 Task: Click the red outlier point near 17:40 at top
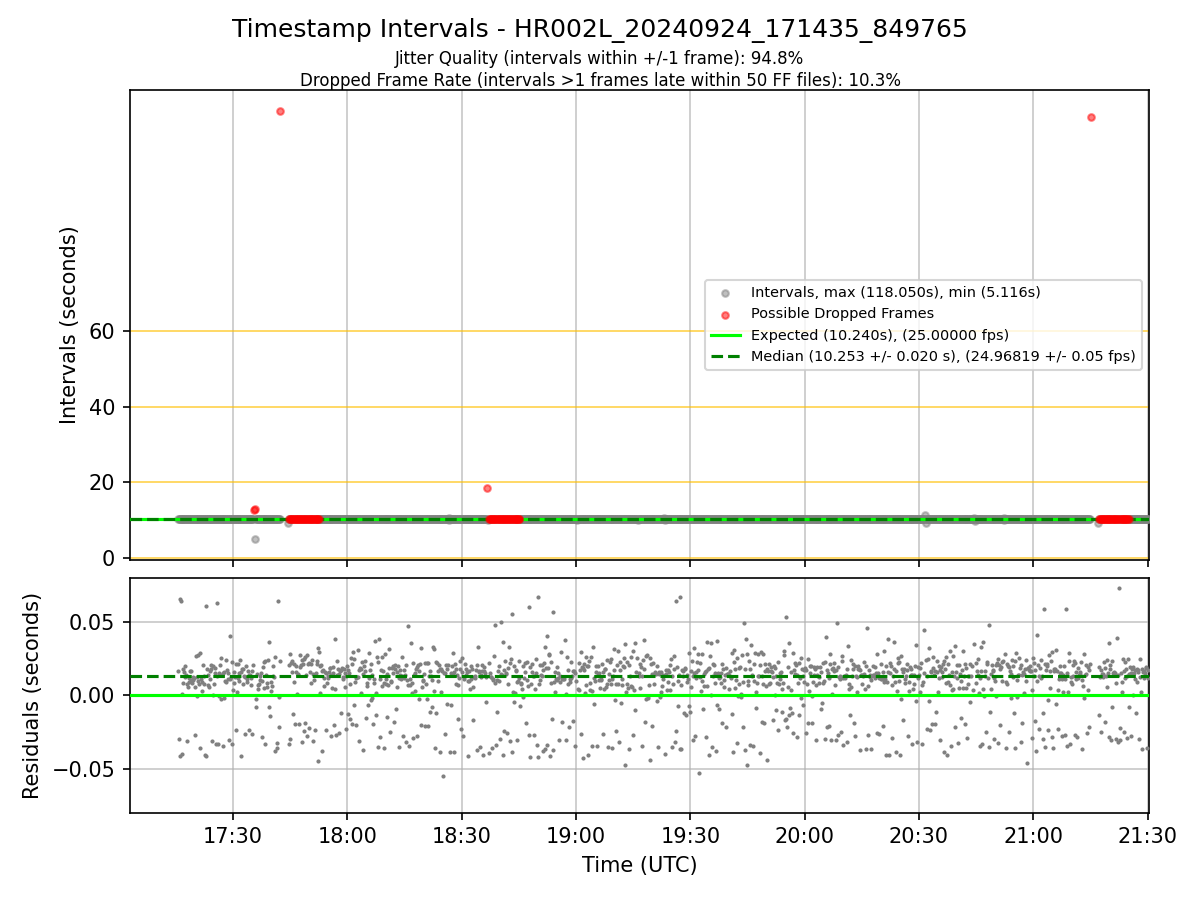[x=280, y=111]
